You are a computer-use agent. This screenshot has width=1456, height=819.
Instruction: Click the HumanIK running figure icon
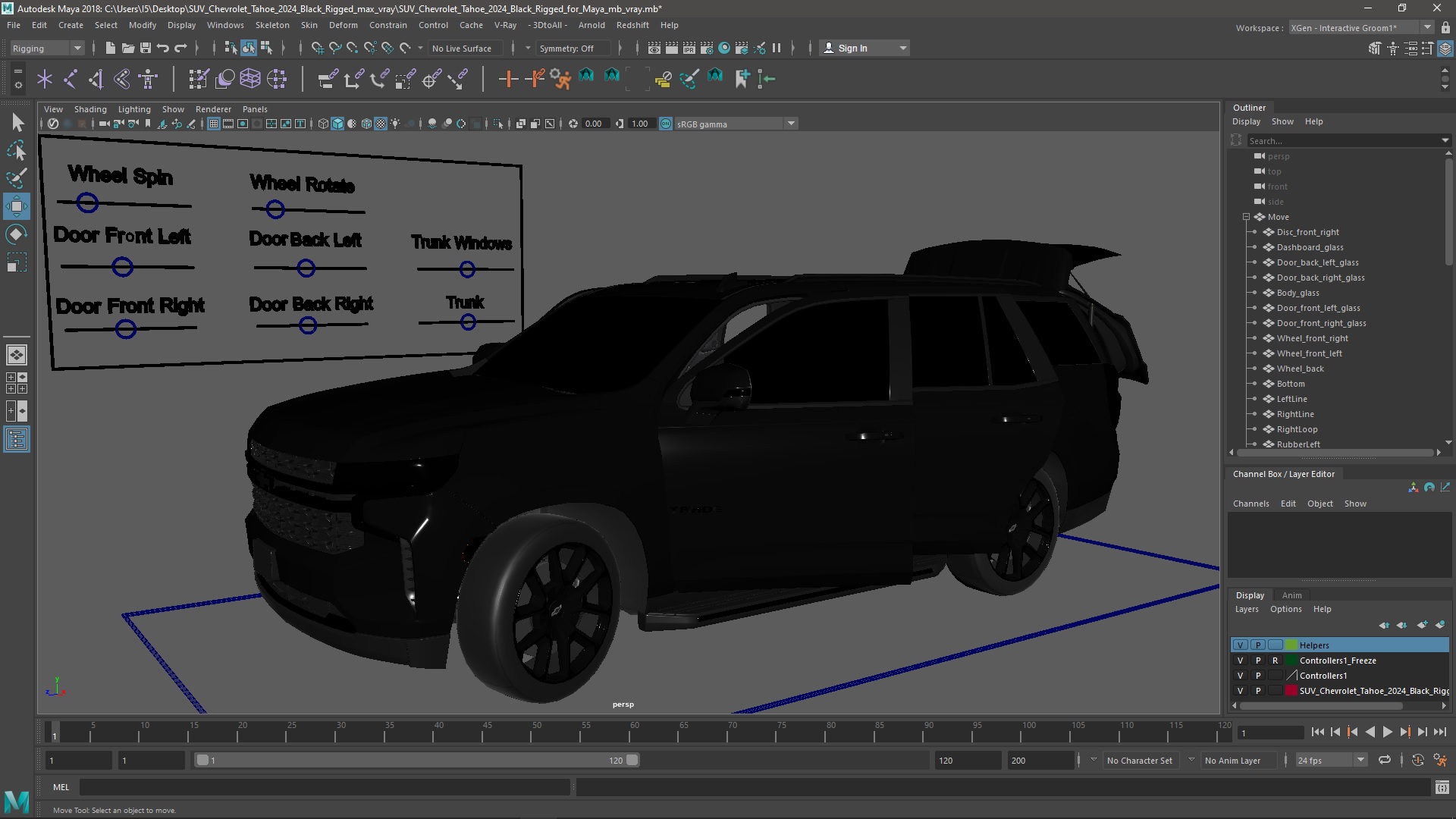pyautogui.click(x=560, y=79)
